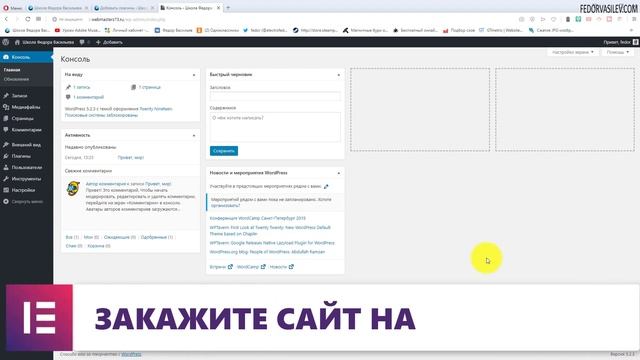
Task: Click the Привет, fedor account menu
Action: tap(620, 42)
